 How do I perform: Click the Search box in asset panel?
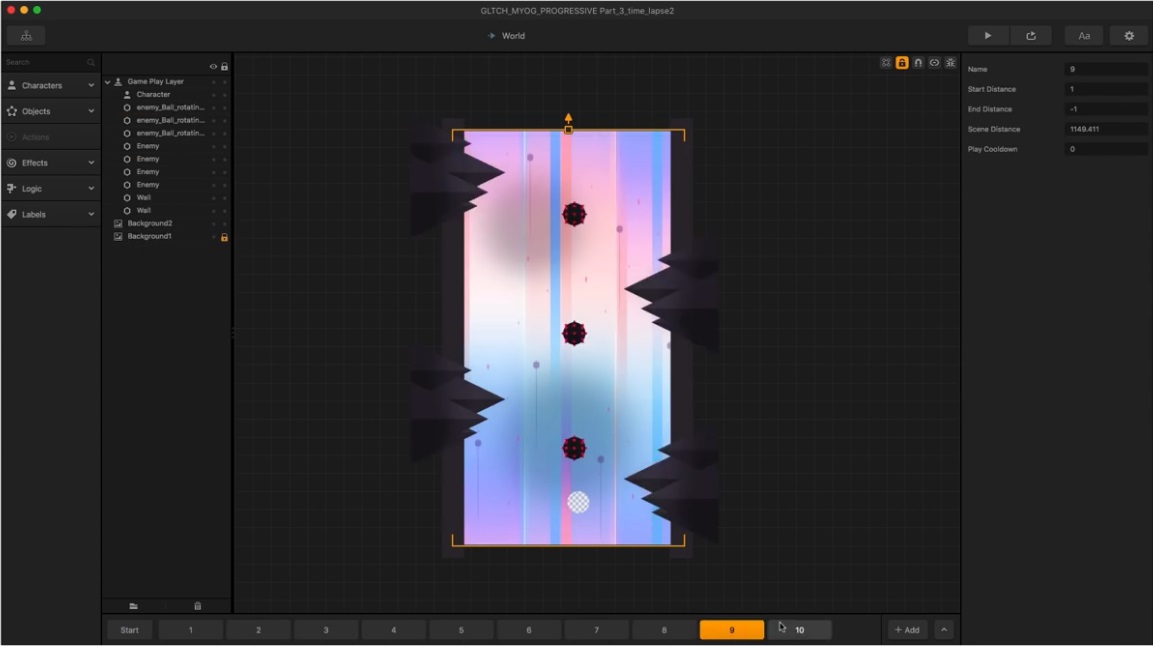[50, 62]
